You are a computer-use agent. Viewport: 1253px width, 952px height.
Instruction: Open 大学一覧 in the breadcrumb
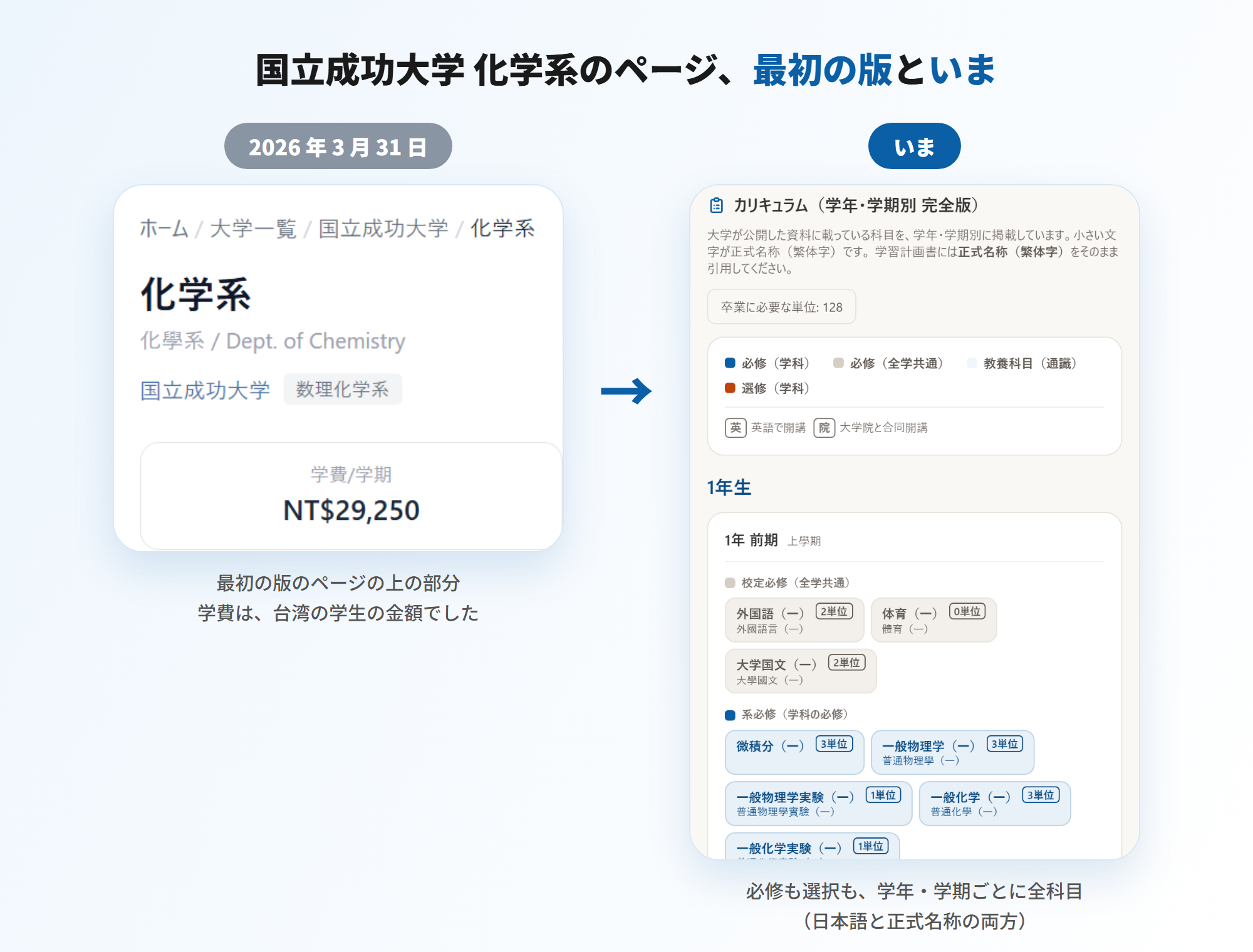coord(253,229)
